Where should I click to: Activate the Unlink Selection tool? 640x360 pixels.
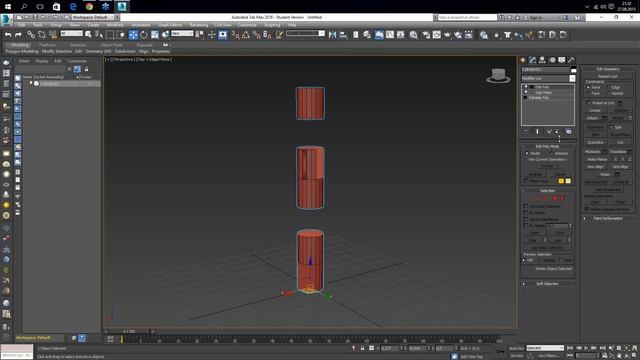click(42, 35)
